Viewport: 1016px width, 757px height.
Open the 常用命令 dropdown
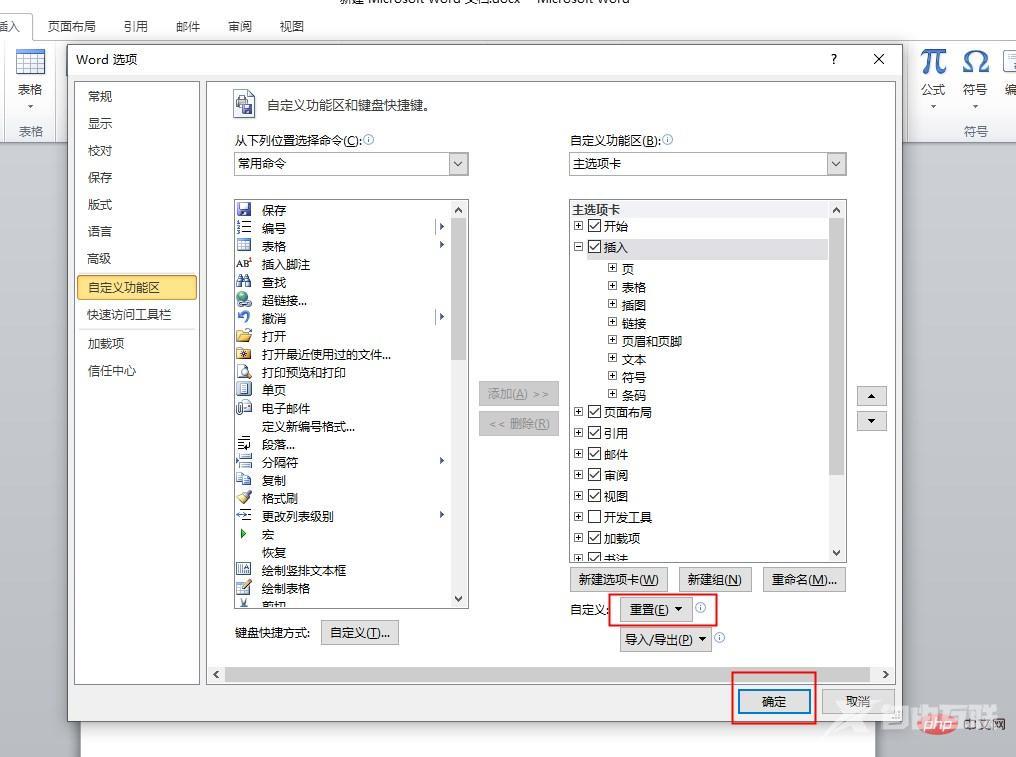[x=457, y=163]
